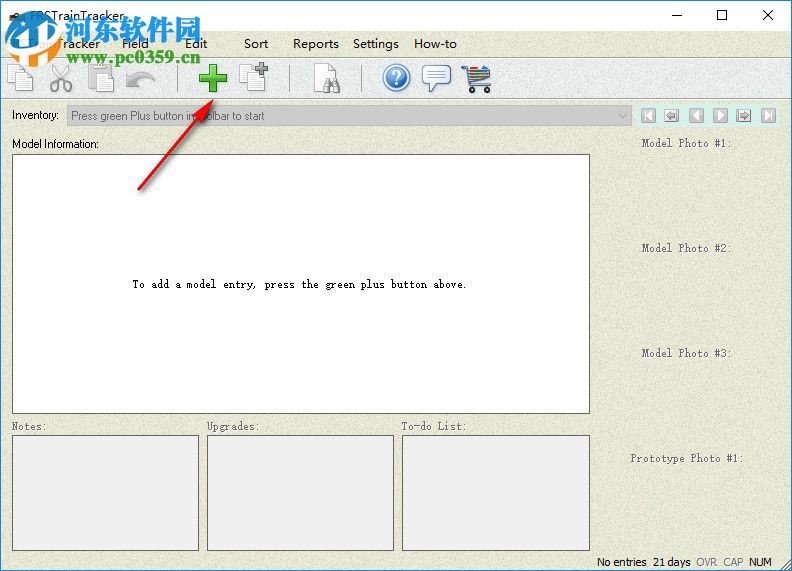The width and height of the screenshot is (792, 571).
Task: Go to the previous inventory record
Action: (x=696, y=116)
